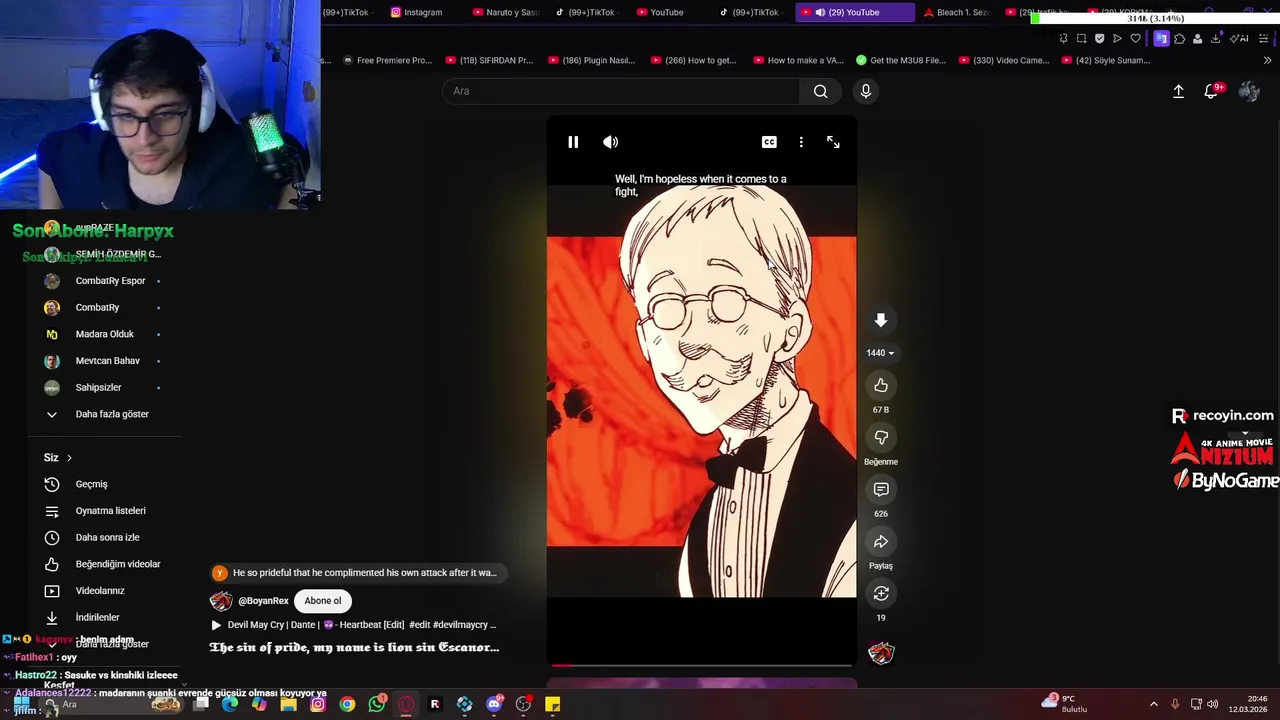Toggle the ad blocker shield icon

[1099, 39]
